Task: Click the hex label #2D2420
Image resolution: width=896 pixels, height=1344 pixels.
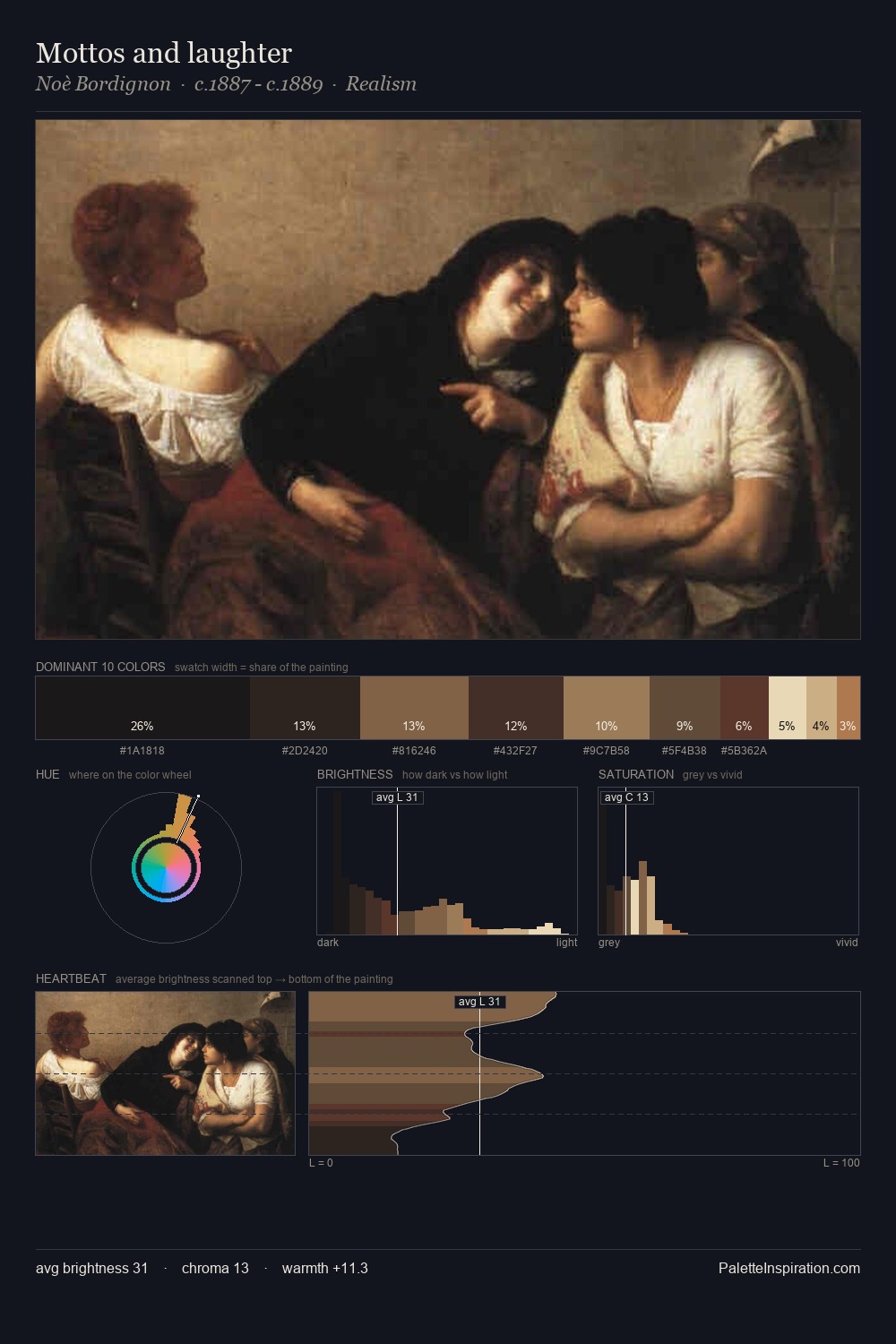Action: (305, 751)
